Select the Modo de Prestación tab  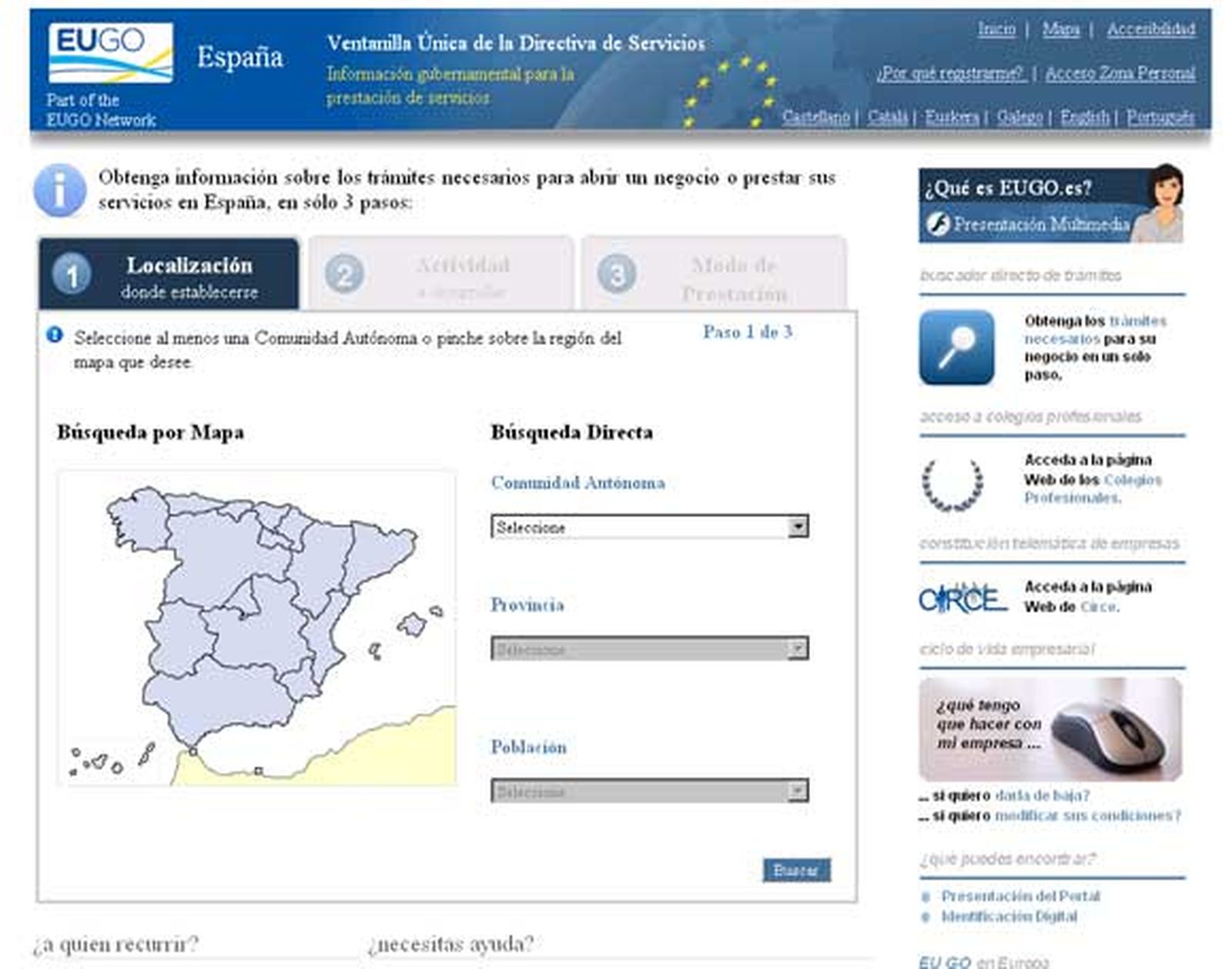(x=714, y=275)
